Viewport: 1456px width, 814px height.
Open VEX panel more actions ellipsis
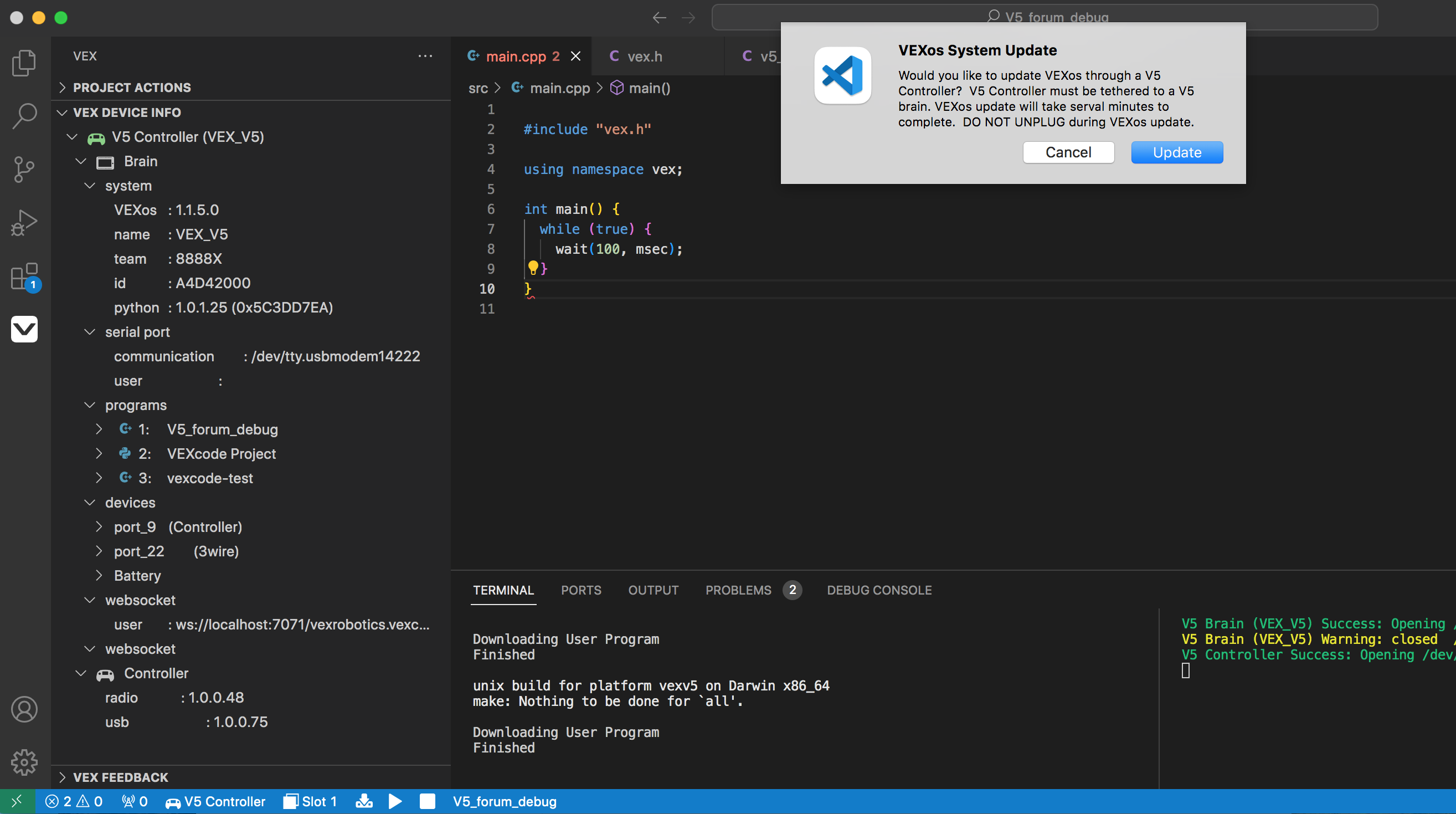(425, 56)
